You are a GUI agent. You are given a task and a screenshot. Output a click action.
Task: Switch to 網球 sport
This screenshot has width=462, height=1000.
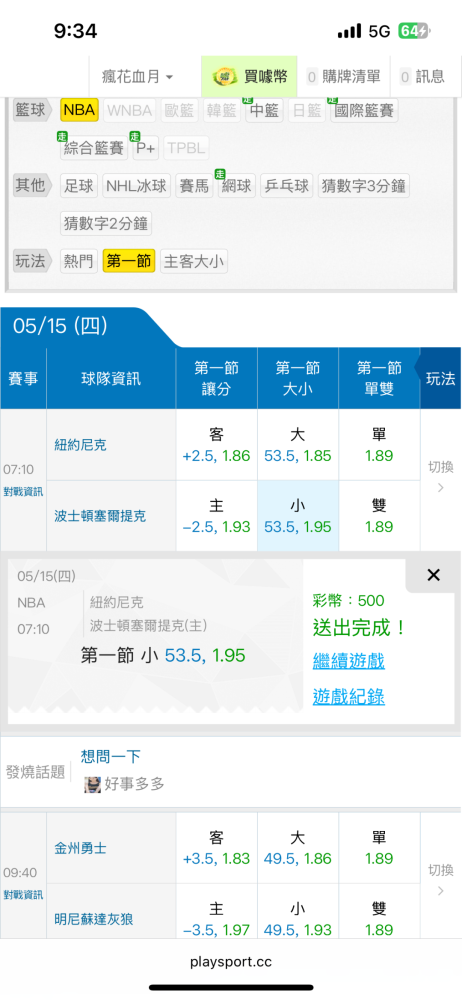click(x=237, y=186)
